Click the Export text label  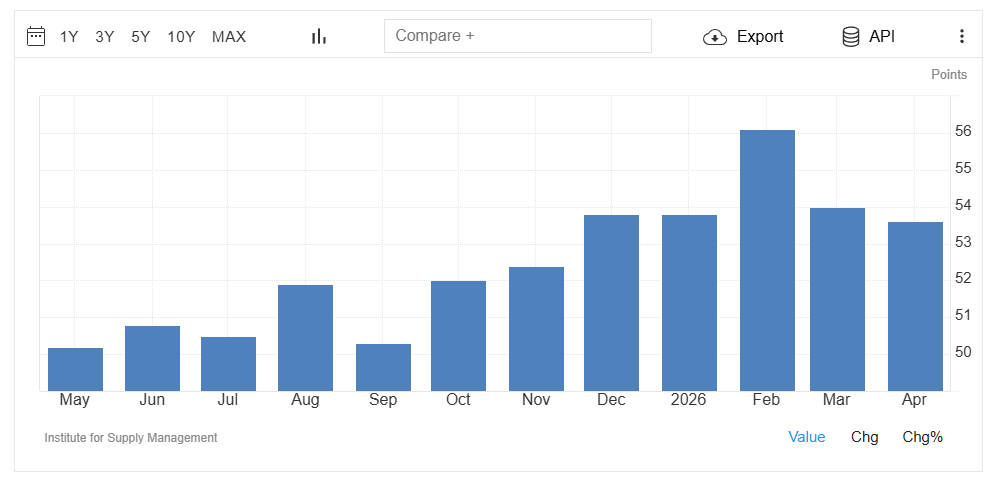(x=760, y=37)
